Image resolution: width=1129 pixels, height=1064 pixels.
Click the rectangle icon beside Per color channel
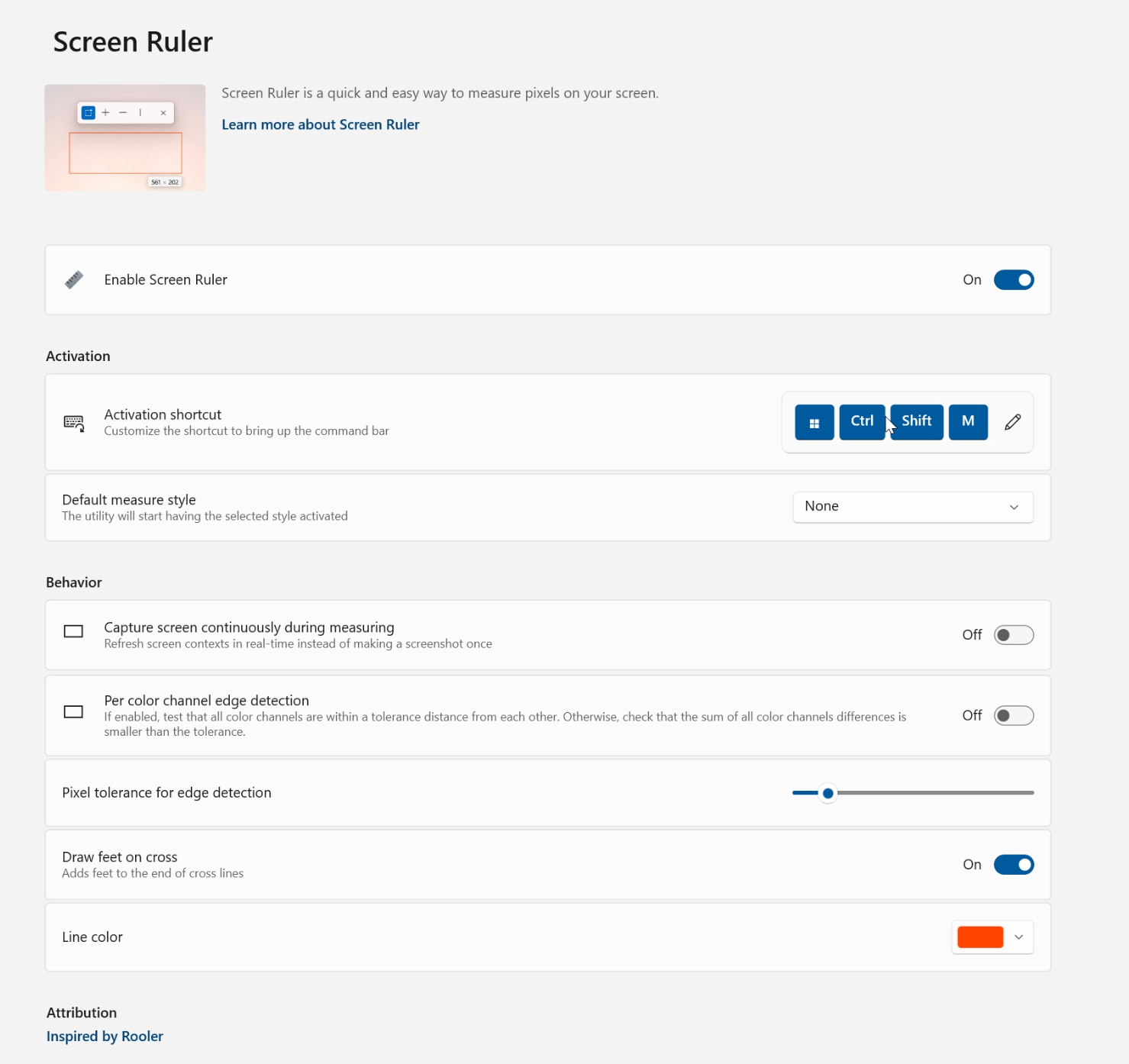coord(73,711)
